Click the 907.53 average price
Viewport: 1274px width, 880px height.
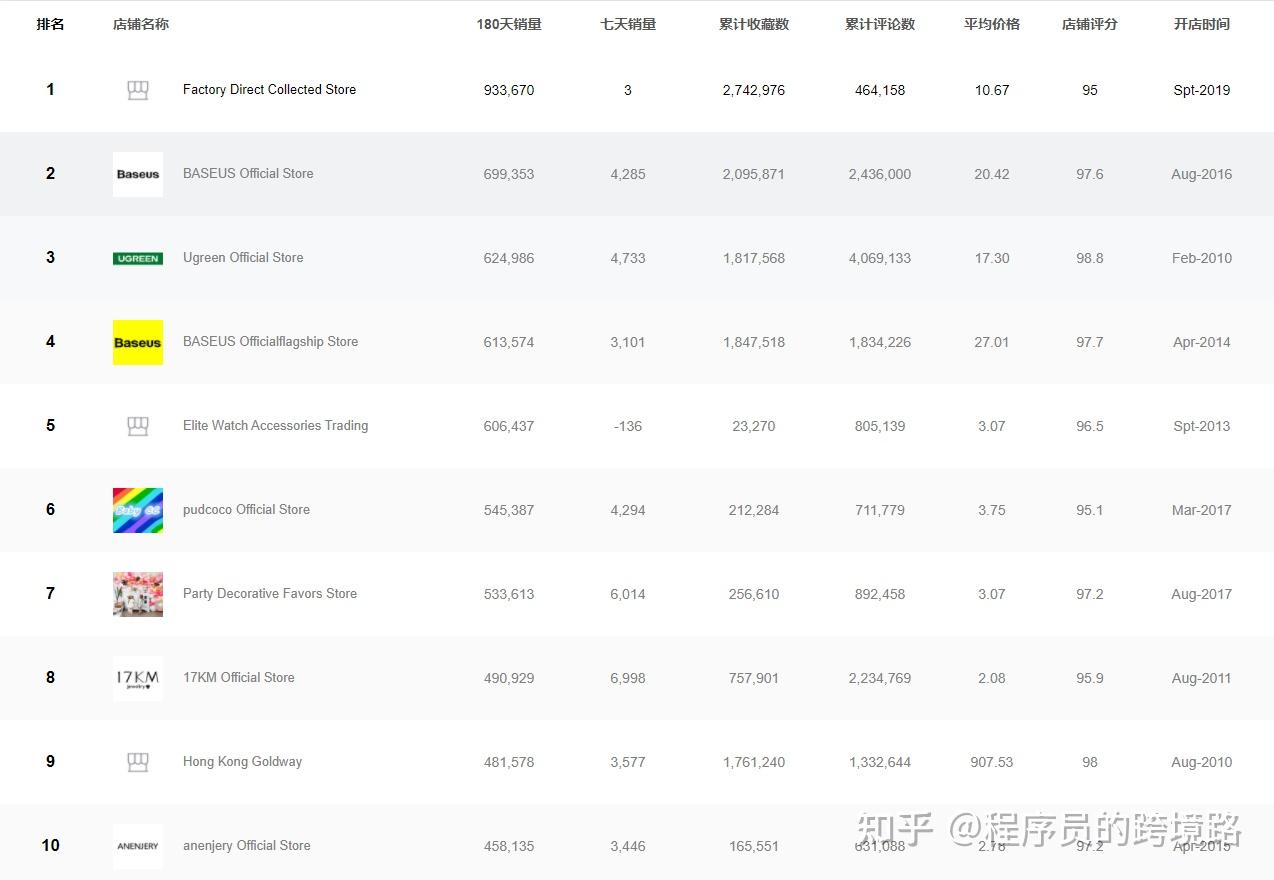pyautogui.click(x=992, y=762)
